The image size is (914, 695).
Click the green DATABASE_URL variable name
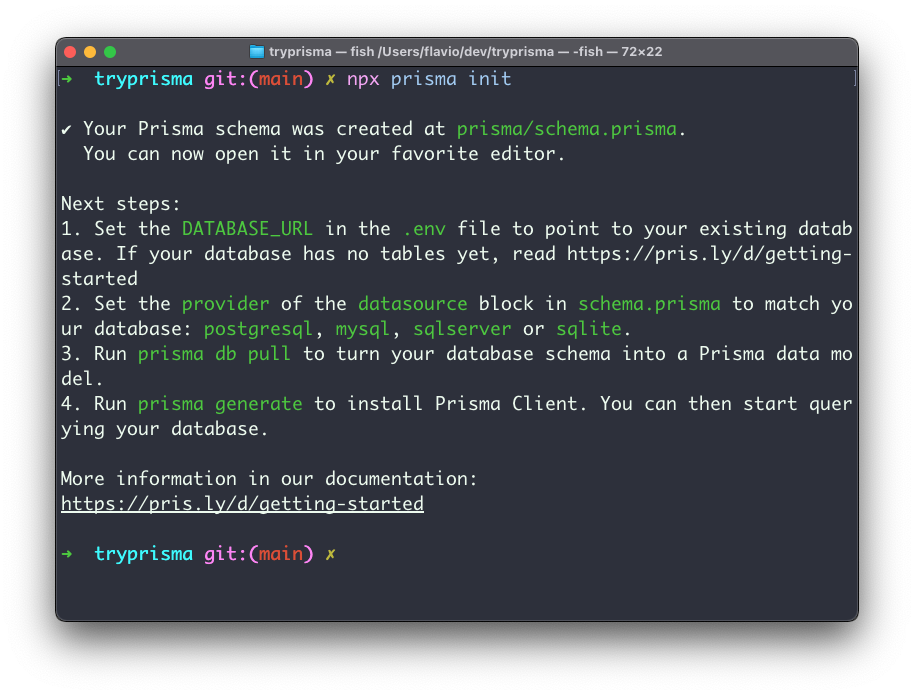coord(247,229)
